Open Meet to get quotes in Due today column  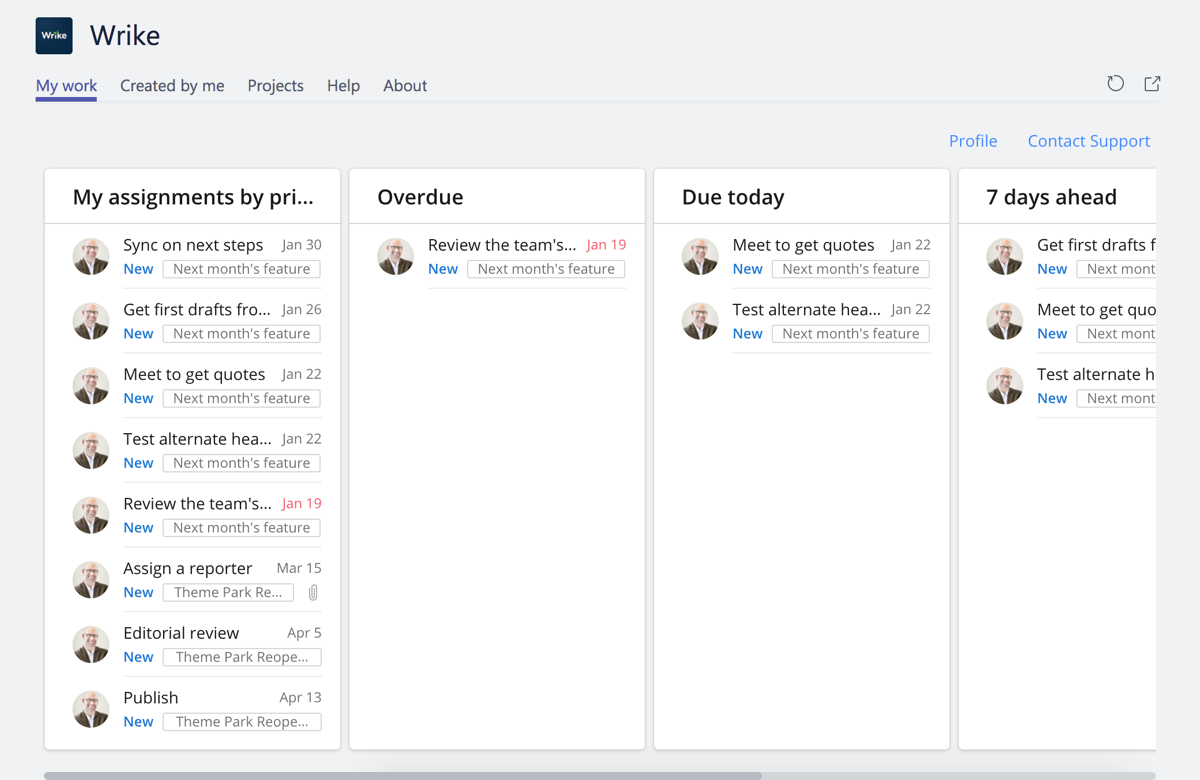[x=803, y=245]
